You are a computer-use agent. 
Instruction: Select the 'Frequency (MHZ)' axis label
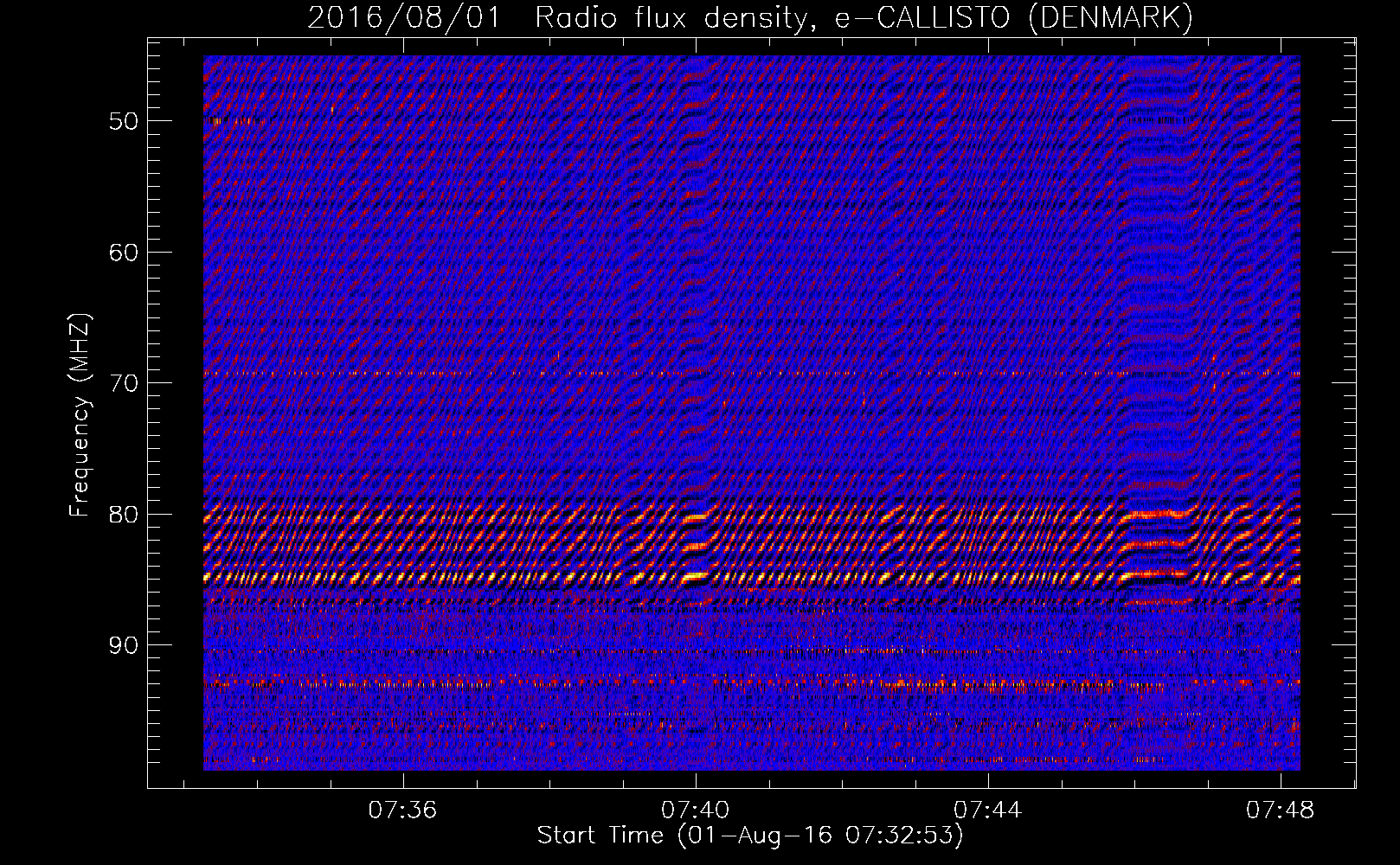[80, 415]
